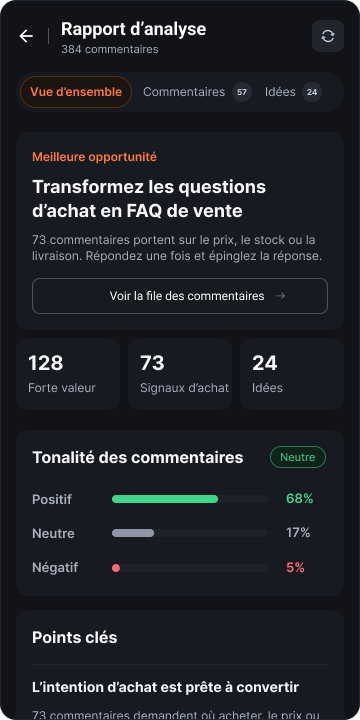Click the green Positif progress bar
This screenshot has height=720, width=360.
coord(165,499)
